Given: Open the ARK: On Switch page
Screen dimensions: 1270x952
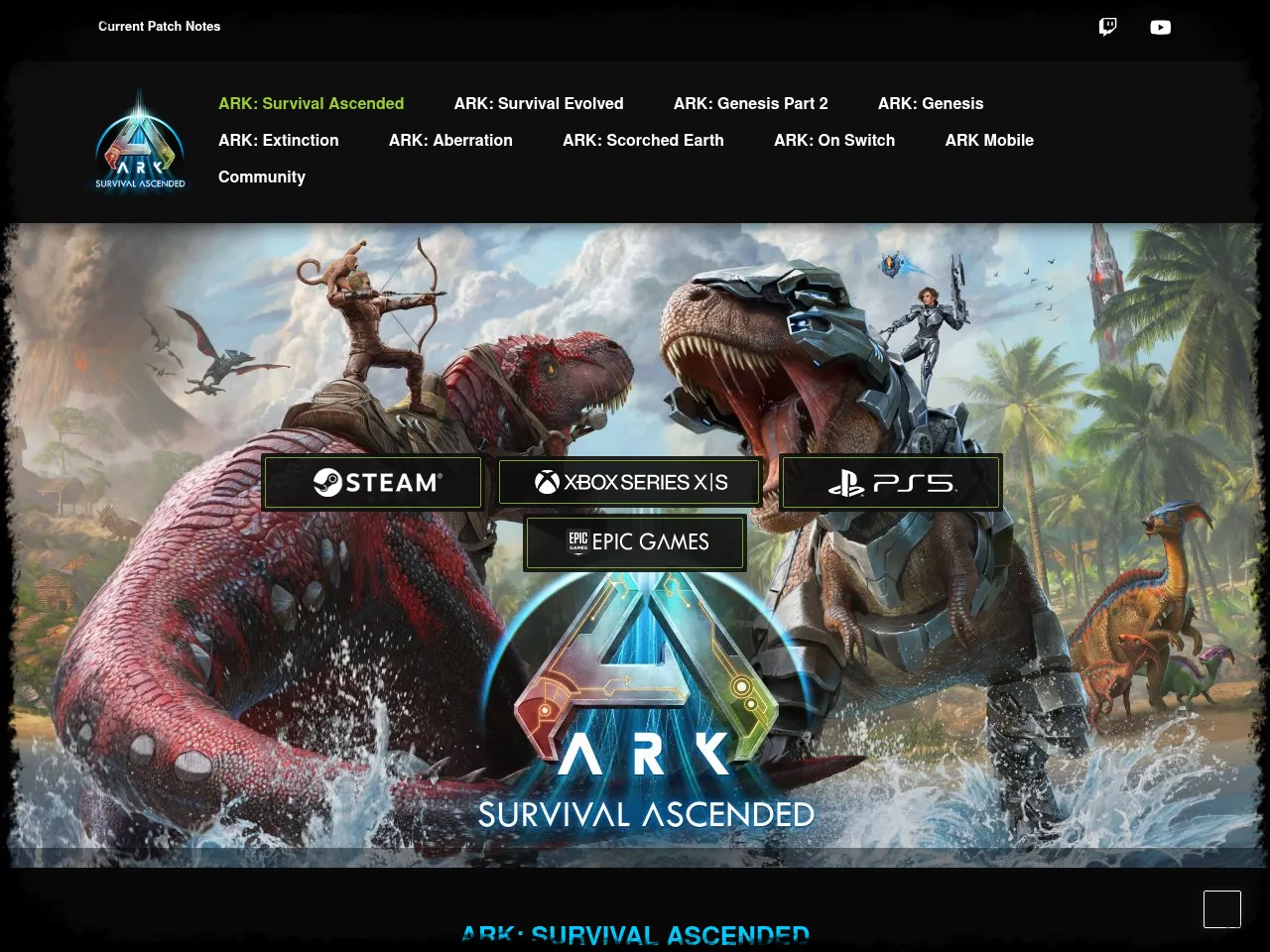Looking at the screenshot, I should click(x=834, y=140).
